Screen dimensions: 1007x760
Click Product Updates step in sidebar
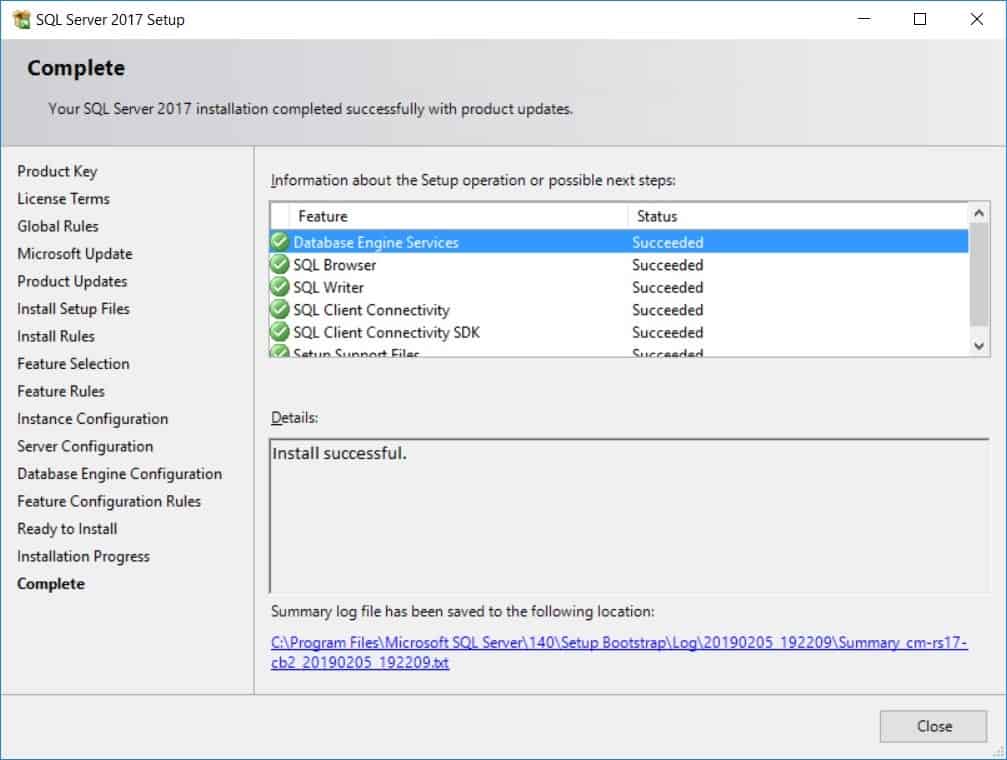(72, 281)
